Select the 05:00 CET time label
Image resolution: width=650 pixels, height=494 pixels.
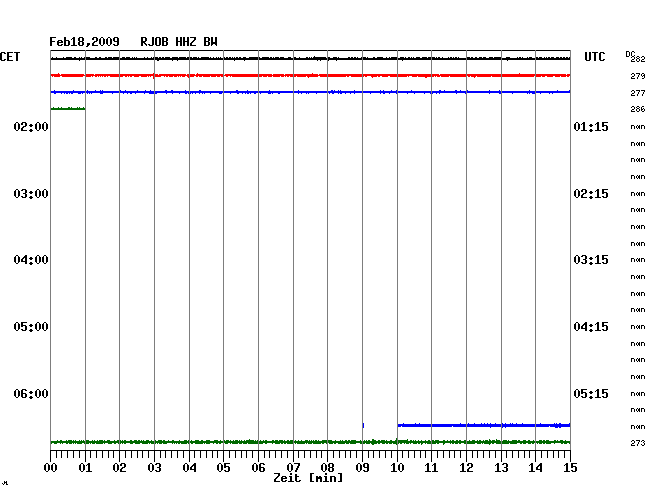click(31, 327)
